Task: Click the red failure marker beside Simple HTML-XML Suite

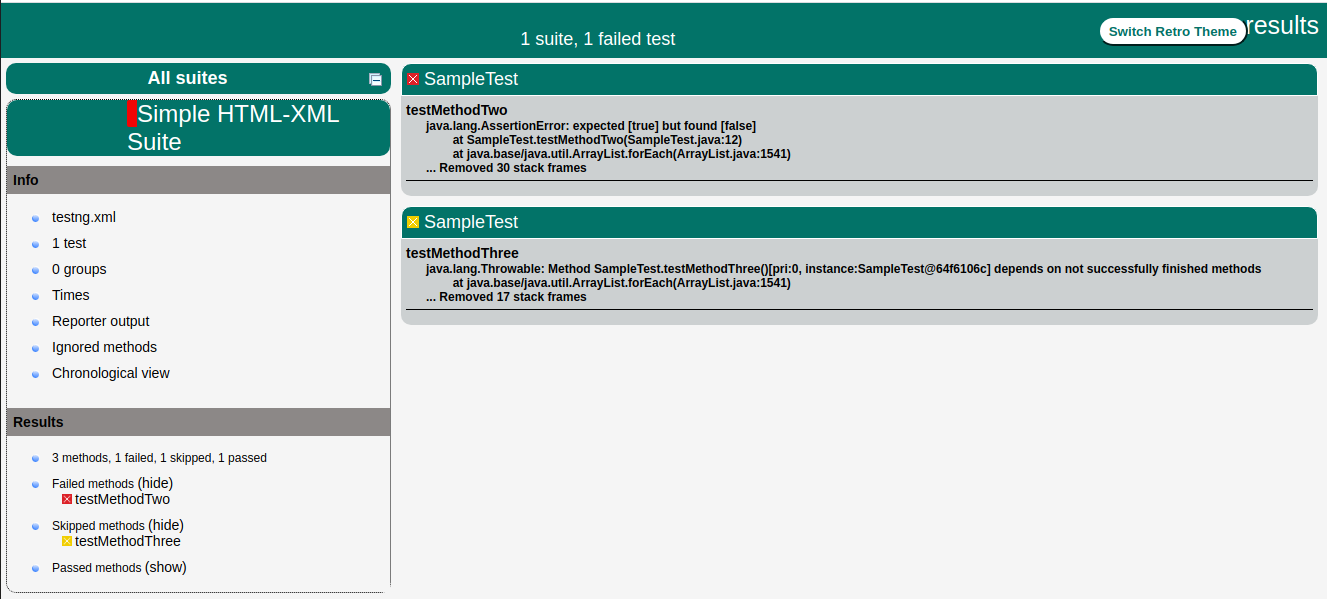Action: pyautogui.click(x=131, y=114)
